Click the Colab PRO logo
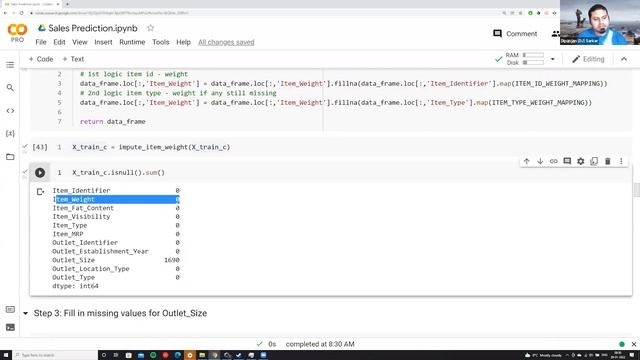The image size is (640, 360). pos(17,33)
